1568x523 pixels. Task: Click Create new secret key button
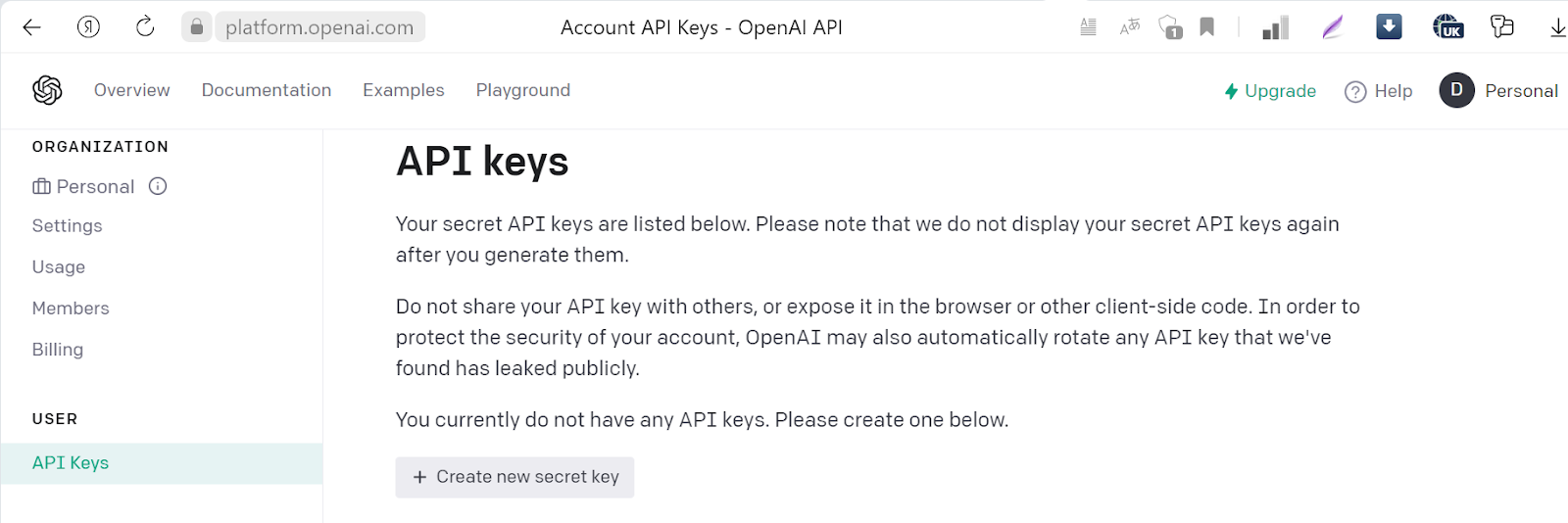(x=514, y=477)
